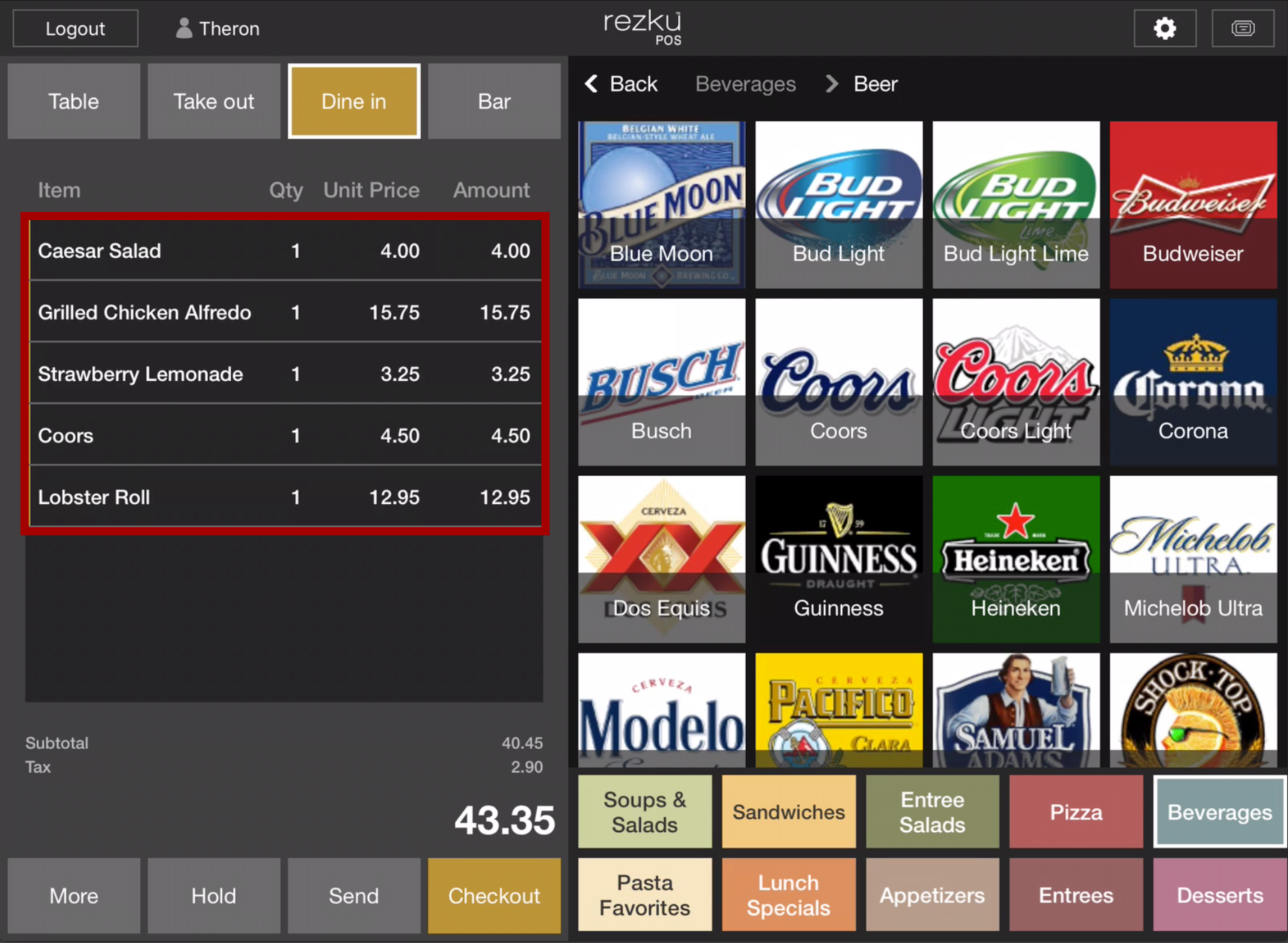
Task: Open the display screen icon at top right
Action: coord(1243,28)
